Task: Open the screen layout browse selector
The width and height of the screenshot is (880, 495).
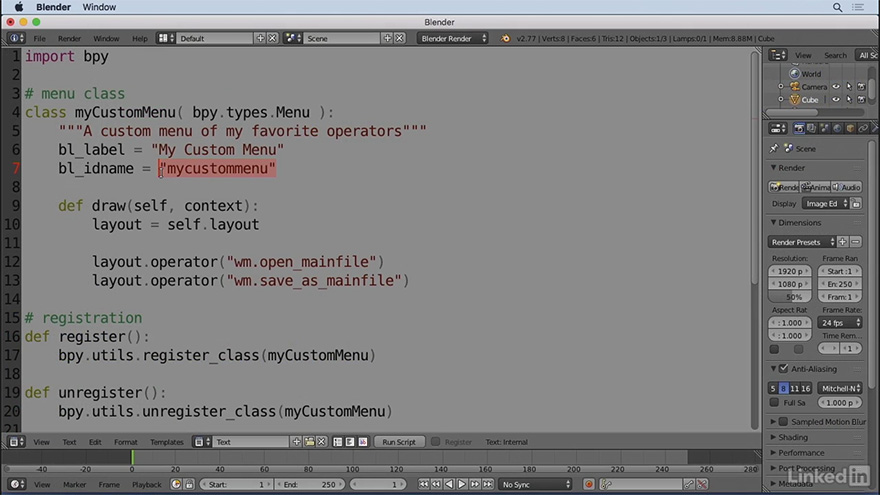Action: (x=166, y=38)
